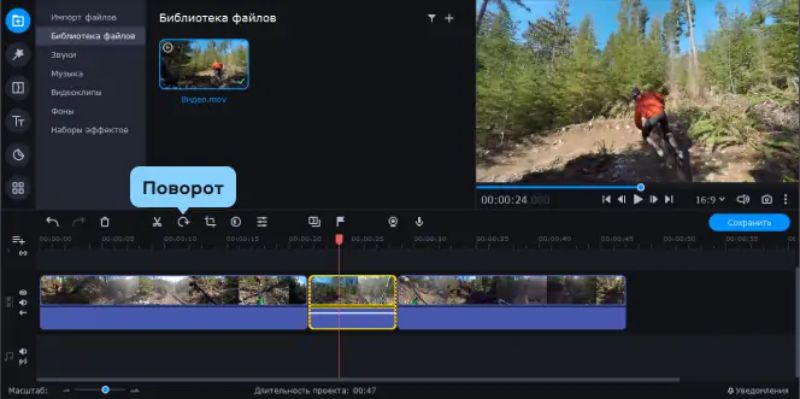Start webcam recording
This screenshot has height=399, width=800.
point(393,222)
